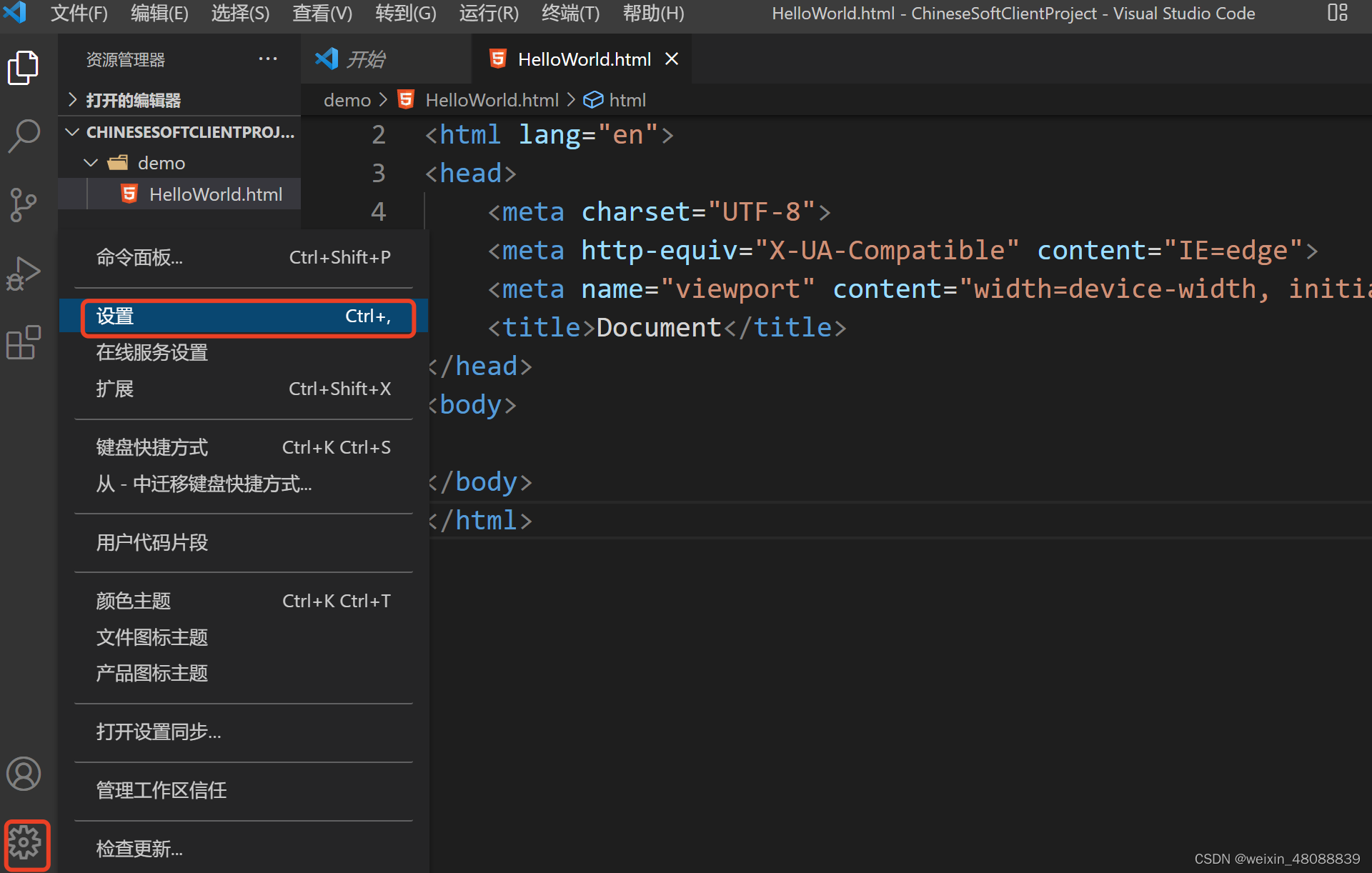Click the closing </html> tag

point(480,521)
